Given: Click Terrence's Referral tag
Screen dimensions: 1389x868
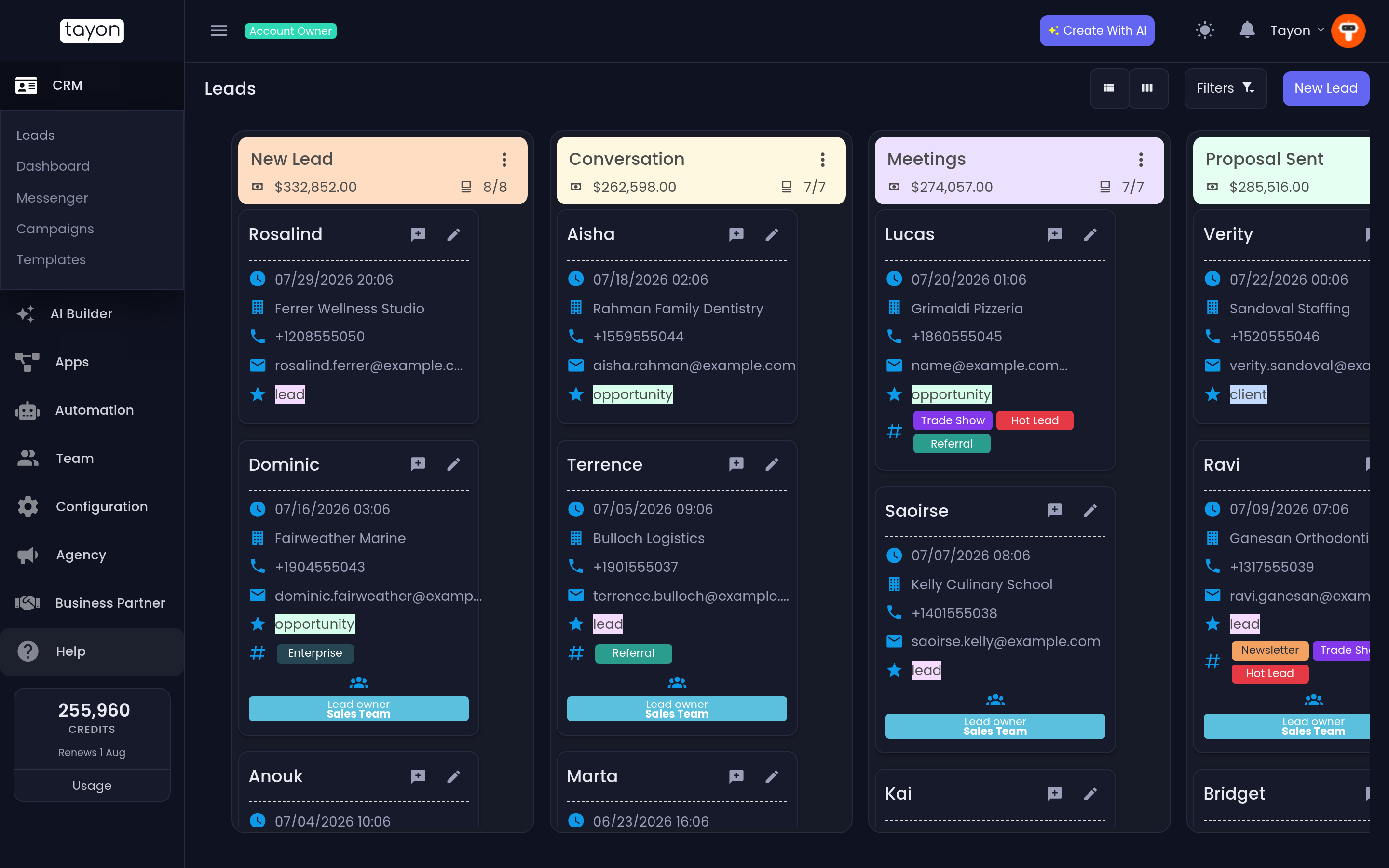Looking at the screenshot, I should [x=633, y=653].
